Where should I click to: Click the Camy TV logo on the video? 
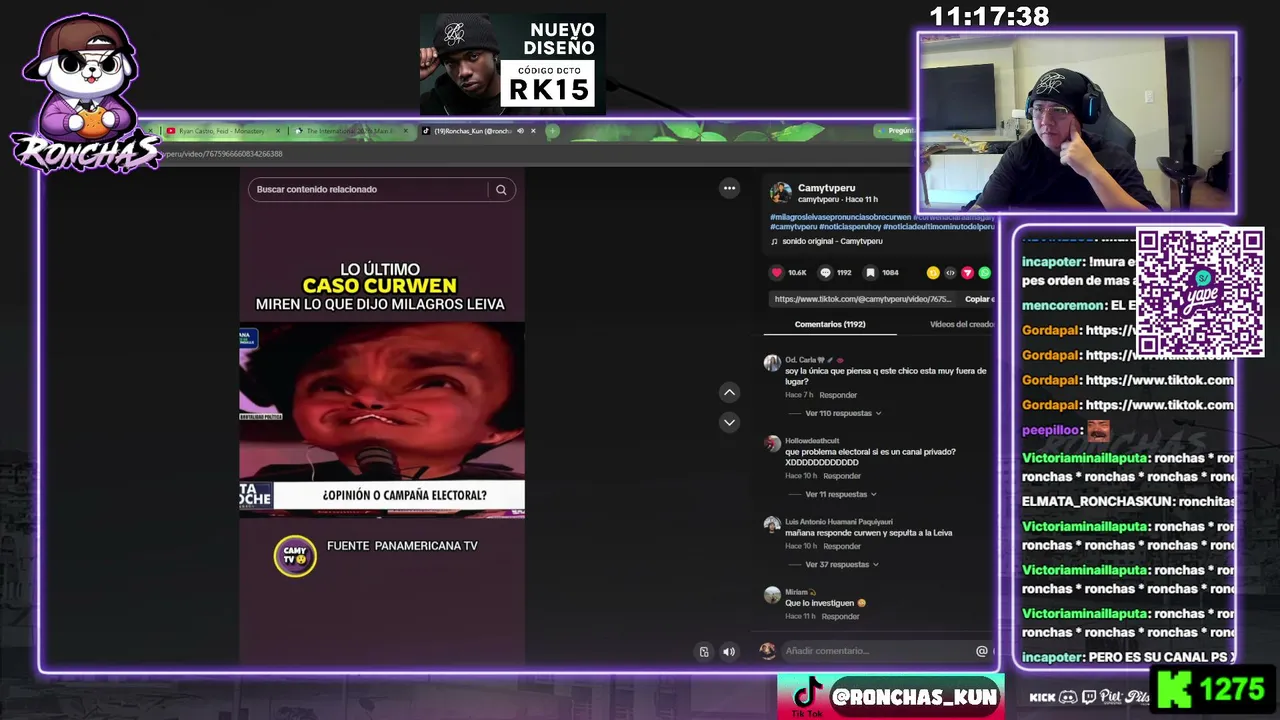click(295, 556)
